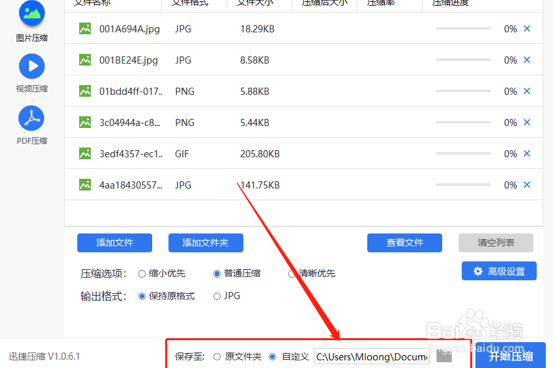Screen dimensions: 556x368
Task: Click the version label 迅捷压缩 V1.0.6.1
Action: point(44,356)
